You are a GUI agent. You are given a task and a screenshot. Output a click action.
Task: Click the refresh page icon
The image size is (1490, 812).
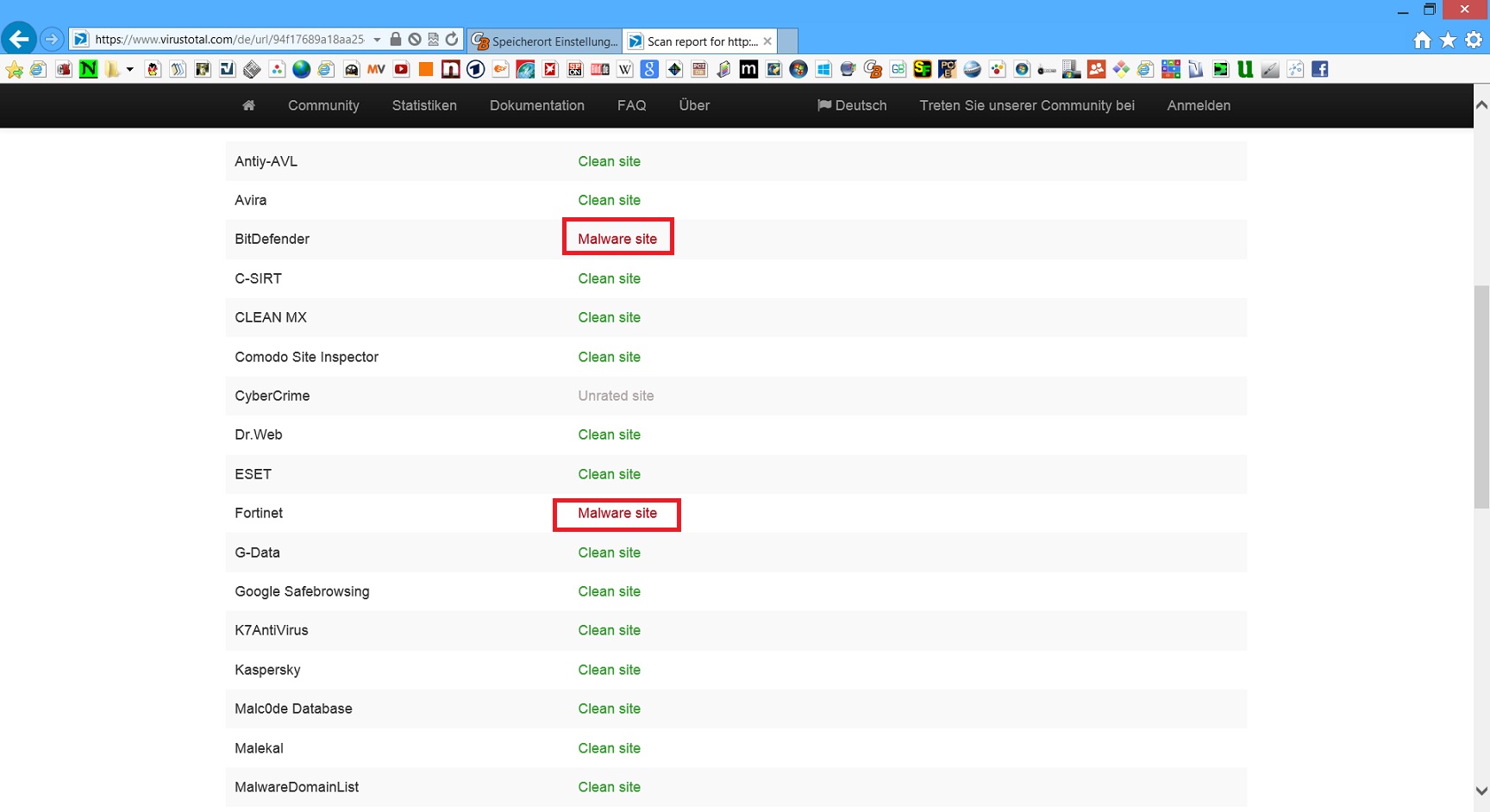coord(452,39)
